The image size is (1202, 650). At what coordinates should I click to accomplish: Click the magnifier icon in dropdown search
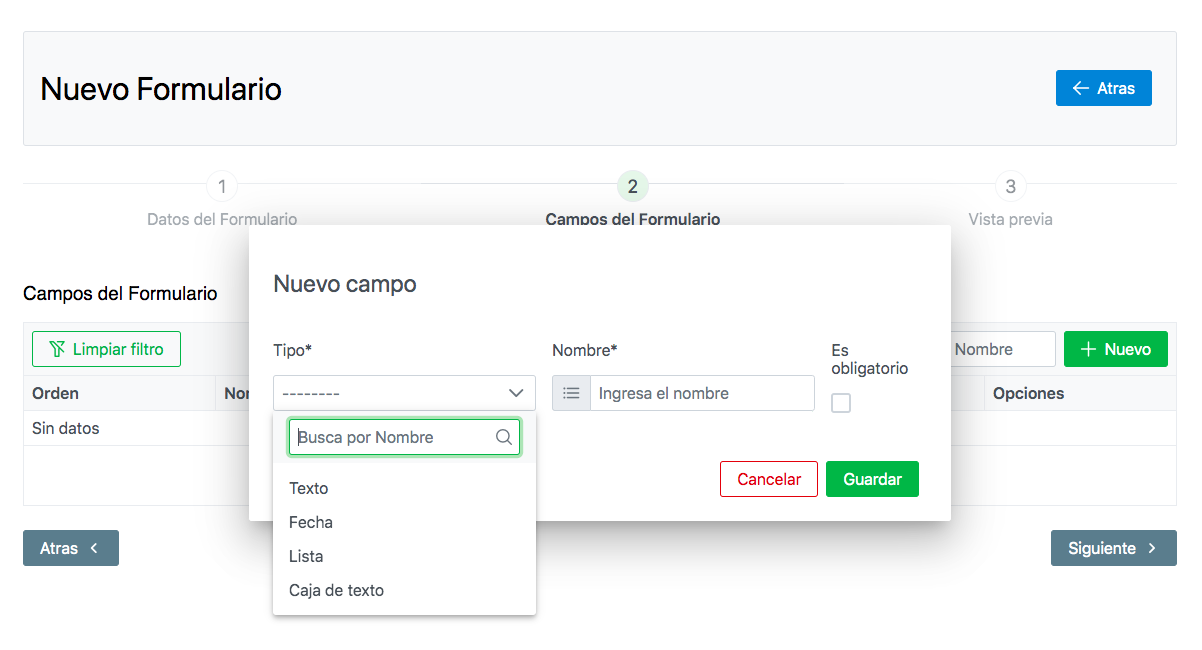[504, 437]
